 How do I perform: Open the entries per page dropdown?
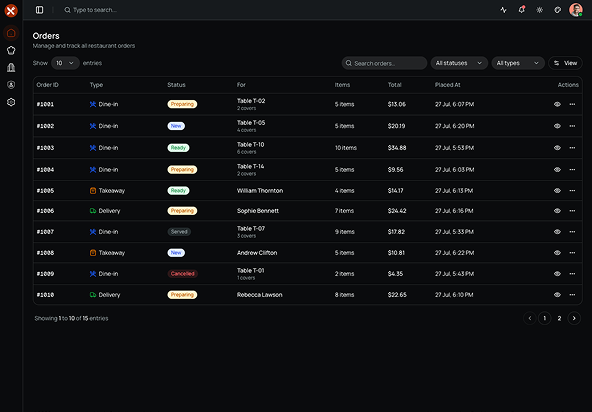65,63
